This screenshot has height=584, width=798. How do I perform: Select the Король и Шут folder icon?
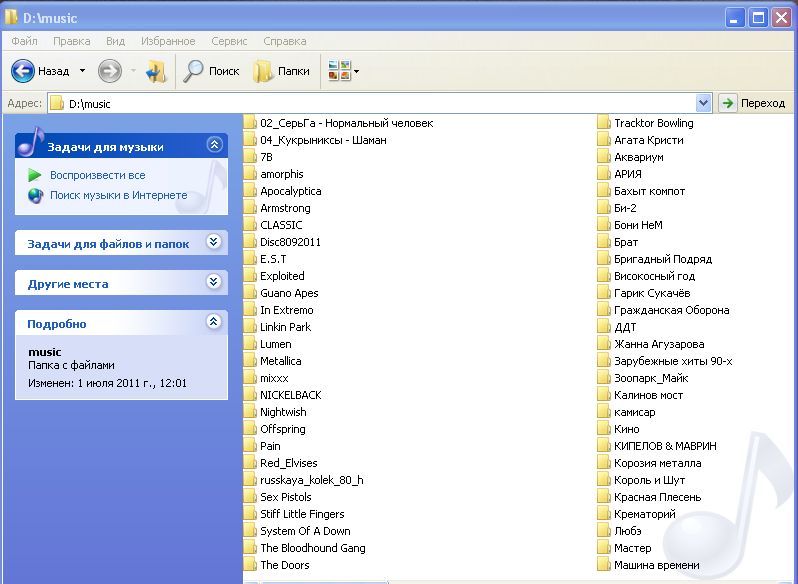(x=604, y=480)
